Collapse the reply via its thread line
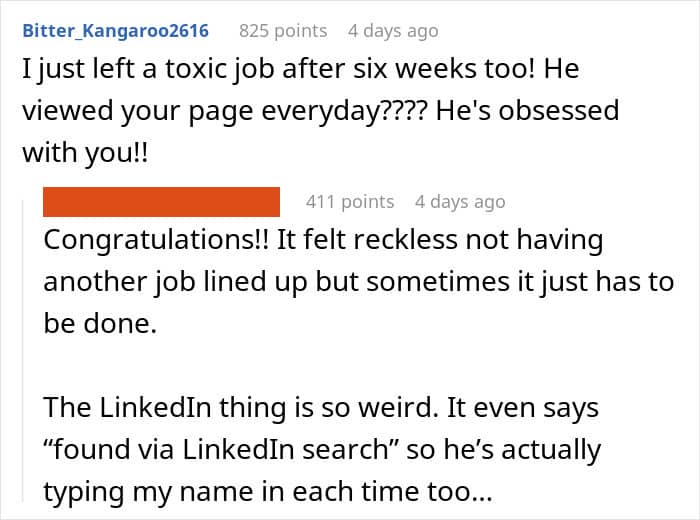The height and width of the screenshot is (520, 700). pos(23,350)
